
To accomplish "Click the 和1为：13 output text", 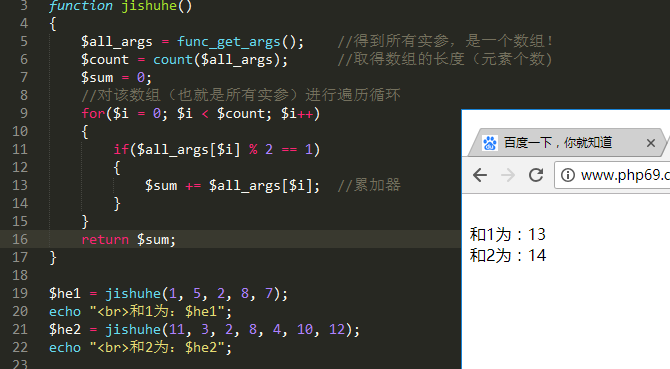I will [x=508, y=234].
